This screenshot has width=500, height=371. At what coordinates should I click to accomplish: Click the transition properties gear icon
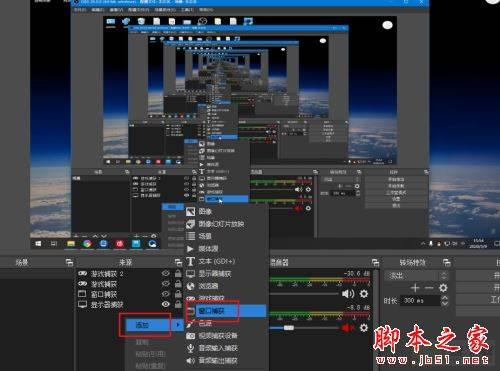443,288
